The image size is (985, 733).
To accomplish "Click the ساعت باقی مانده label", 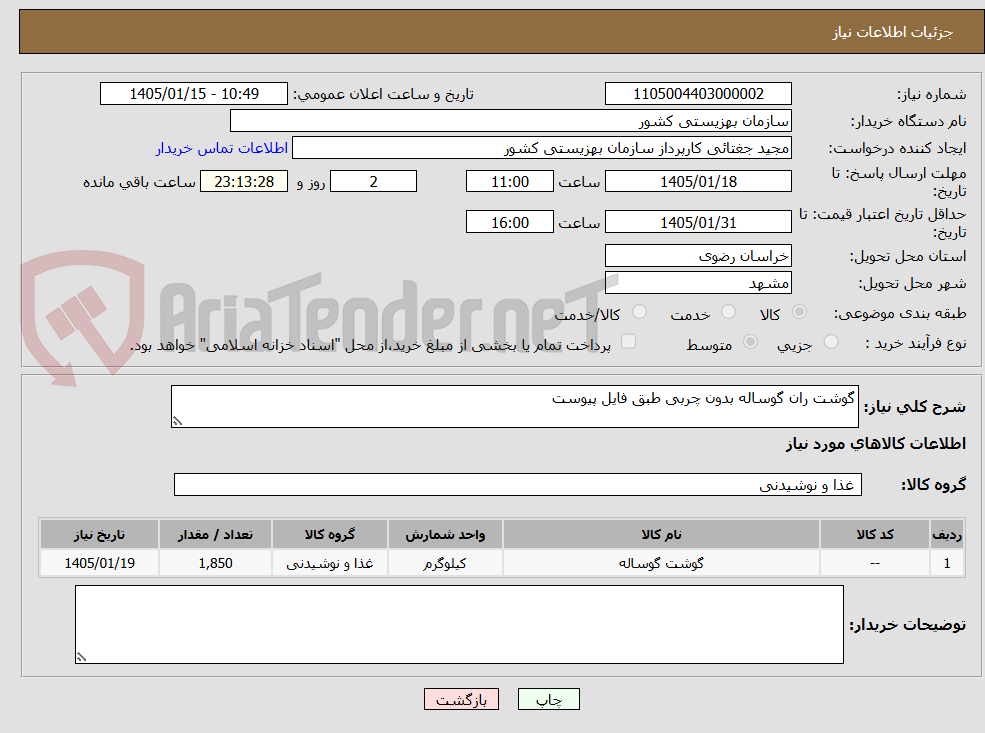I will [139, 182].
